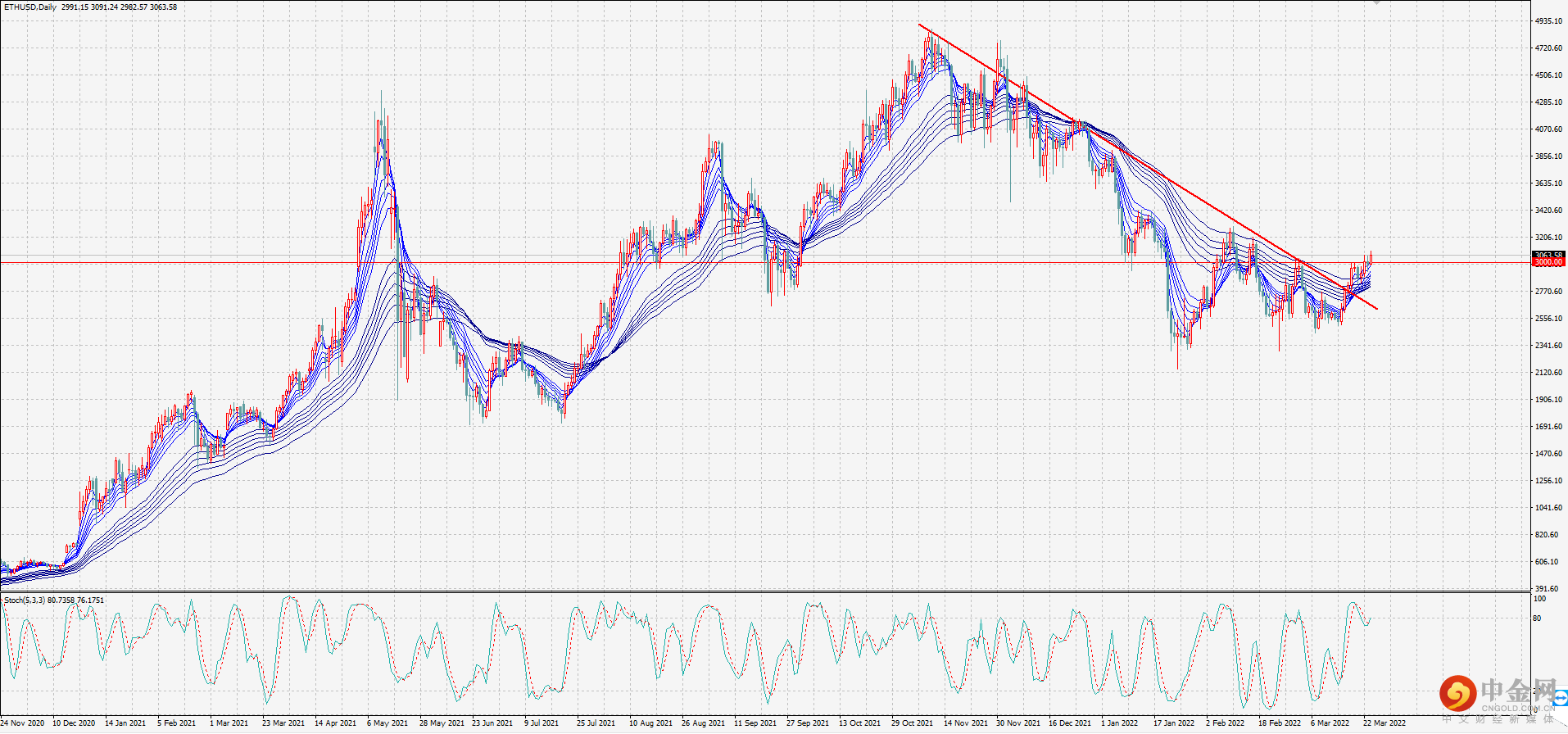Click the 23 Jun 2021 date label
Viewport: 1568px width, 734px height.
point(492,723)
